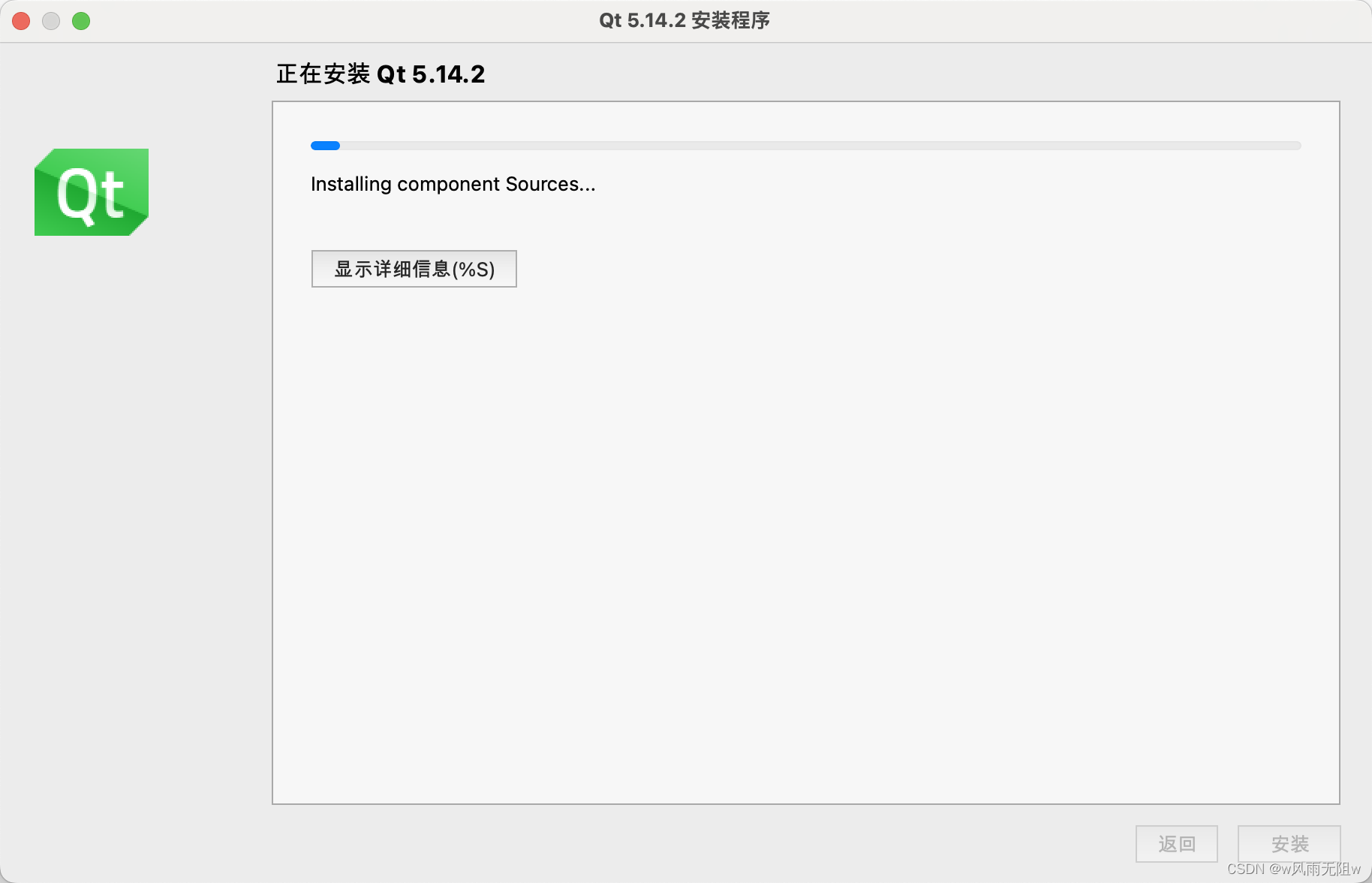Click the disabled 返回 button

(1177, 844)
